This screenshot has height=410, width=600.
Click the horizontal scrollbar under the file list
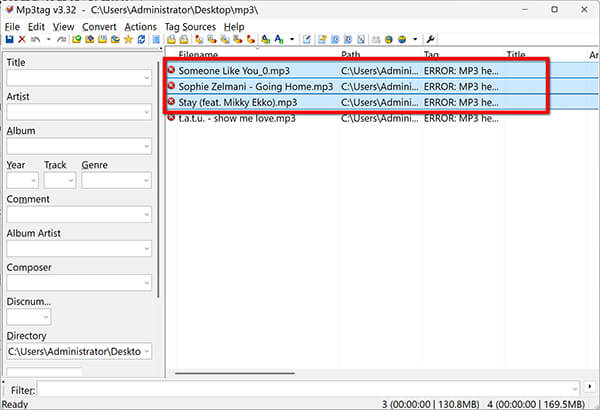point(235,373)
